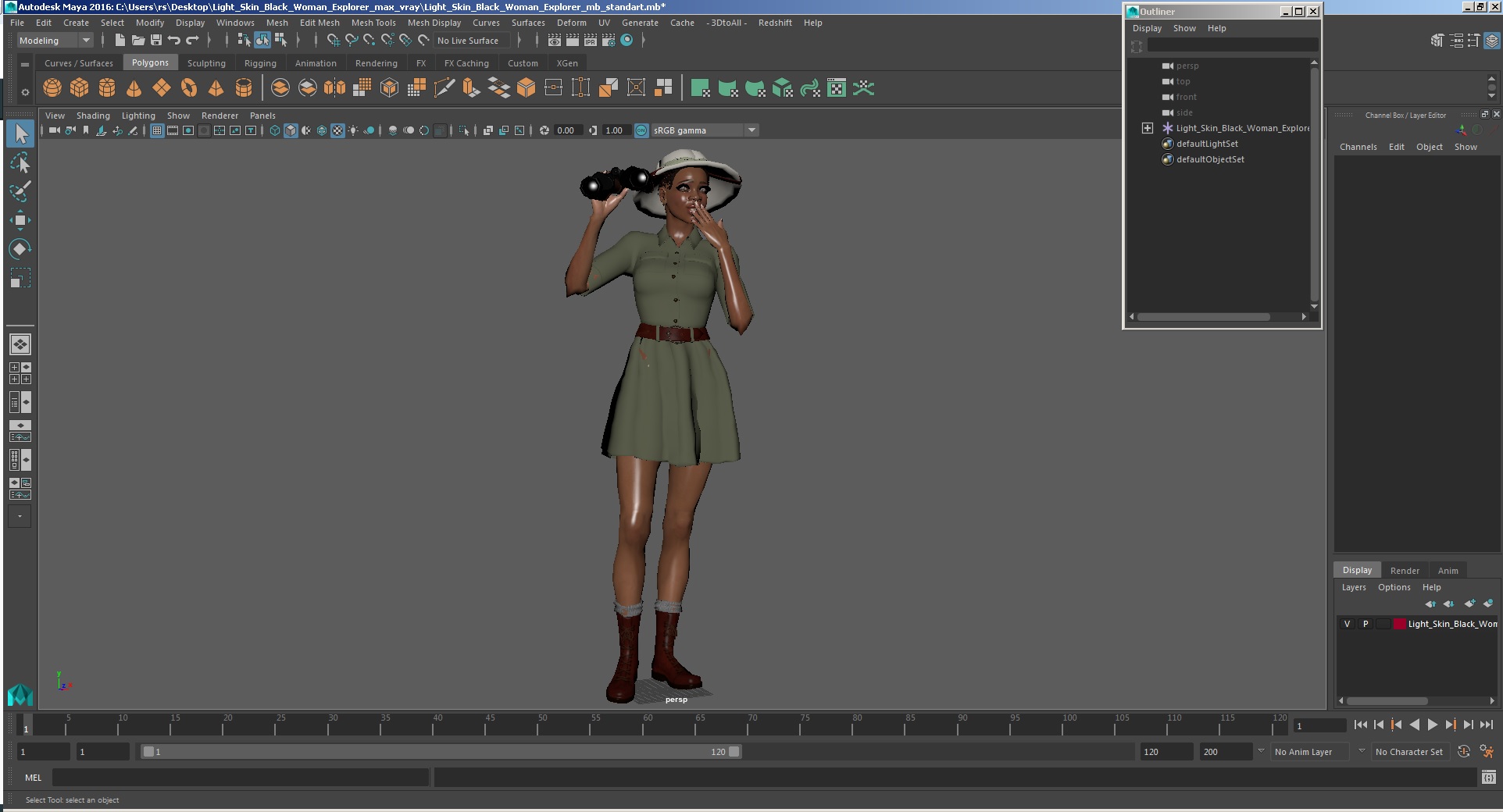This screenshot has width=1503, height=812.
Task: Click the open scene folder icon
Action: click(138, 41)
